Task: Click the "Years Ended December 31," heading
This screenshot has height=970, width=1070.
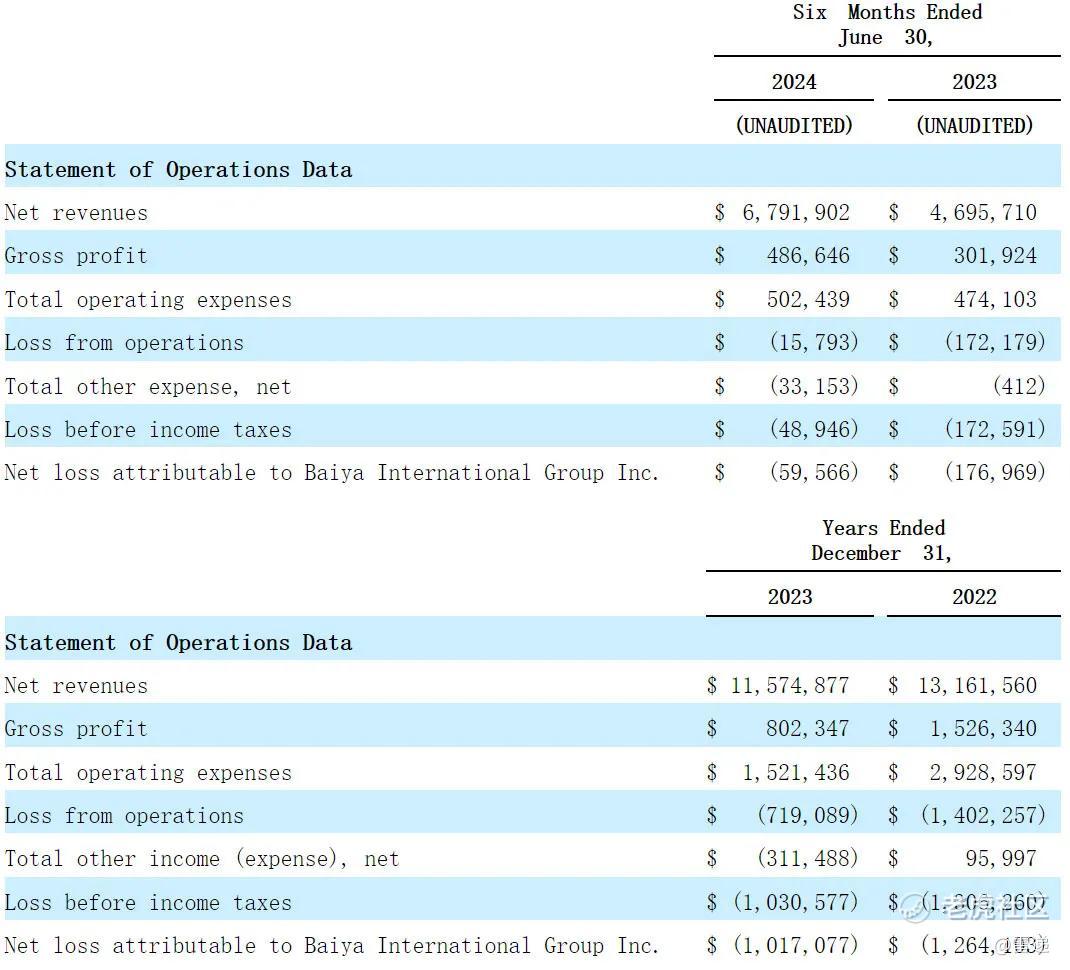Action: [882, 541]
